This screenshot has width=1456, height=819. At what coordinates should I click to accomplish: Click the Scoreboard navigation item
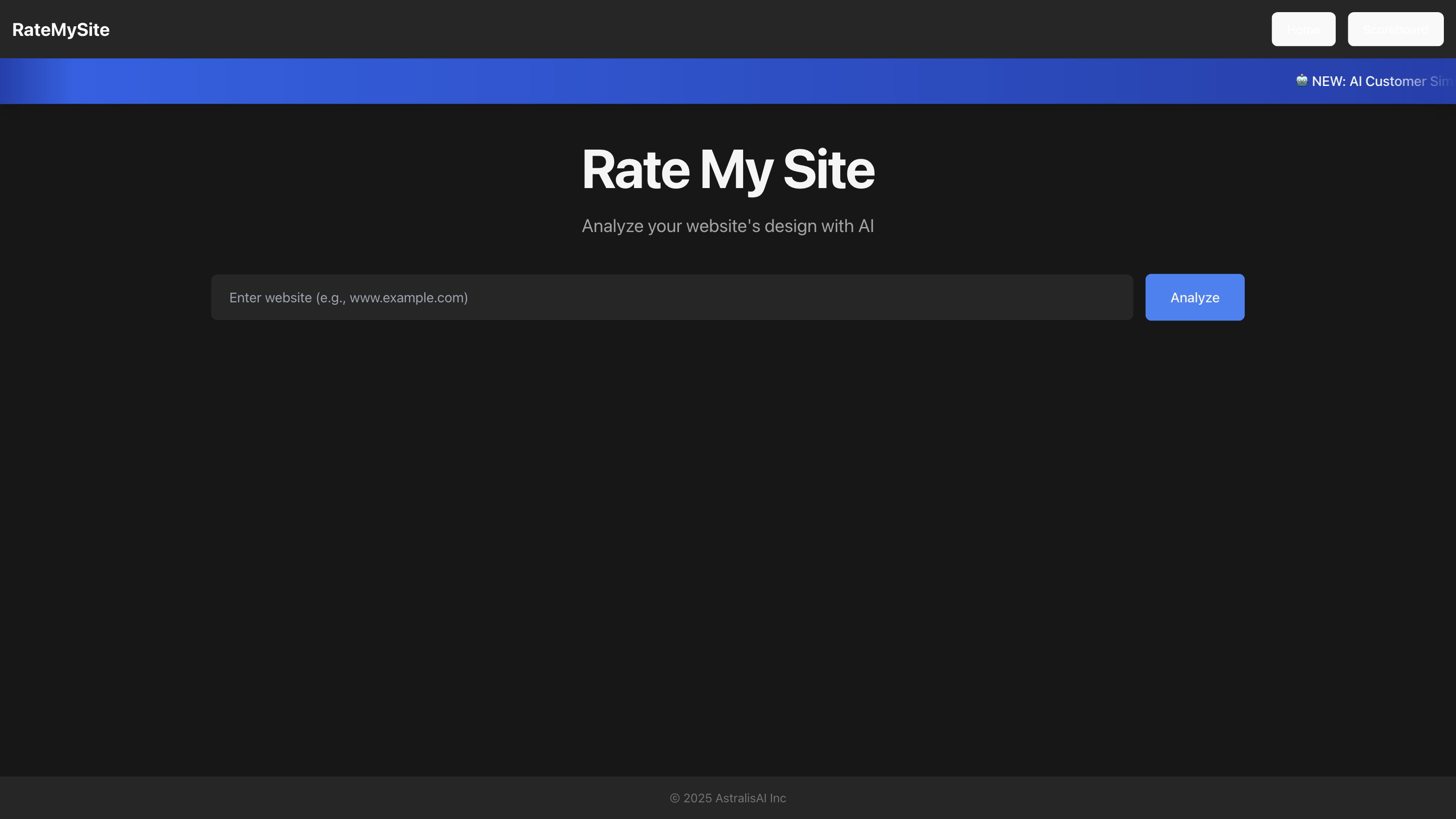tap(1395, 29)
